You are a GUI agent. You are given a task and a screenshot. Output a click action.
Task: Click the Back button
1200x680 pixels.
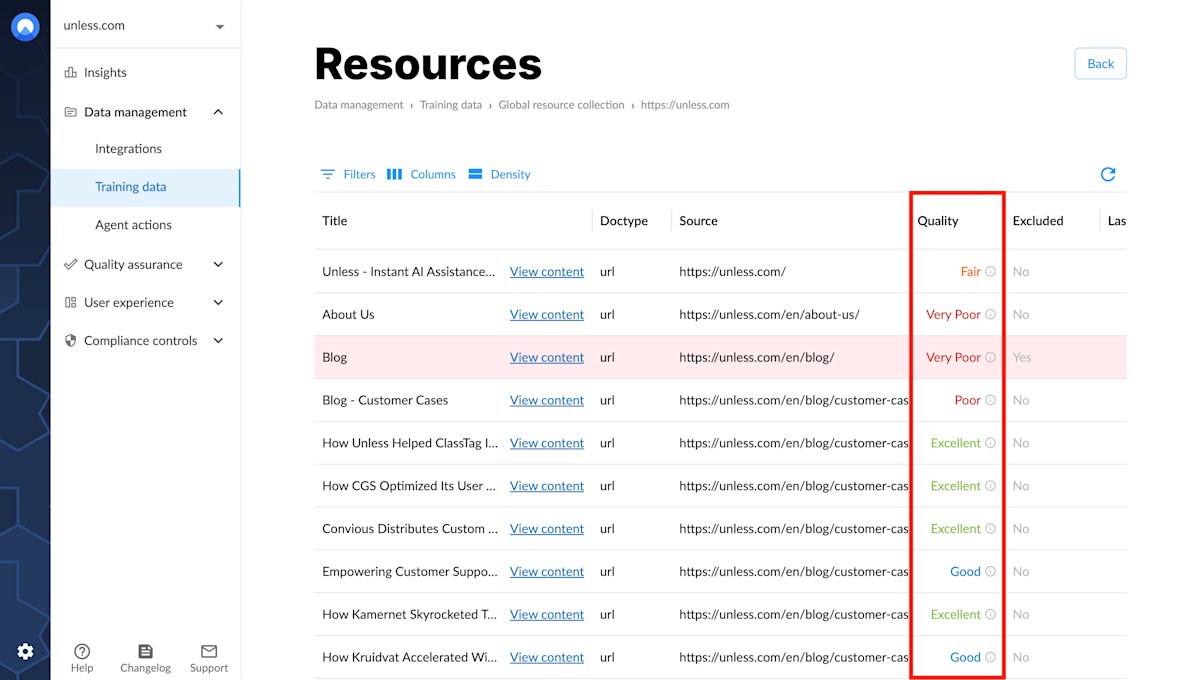[x=1100, y=63]
